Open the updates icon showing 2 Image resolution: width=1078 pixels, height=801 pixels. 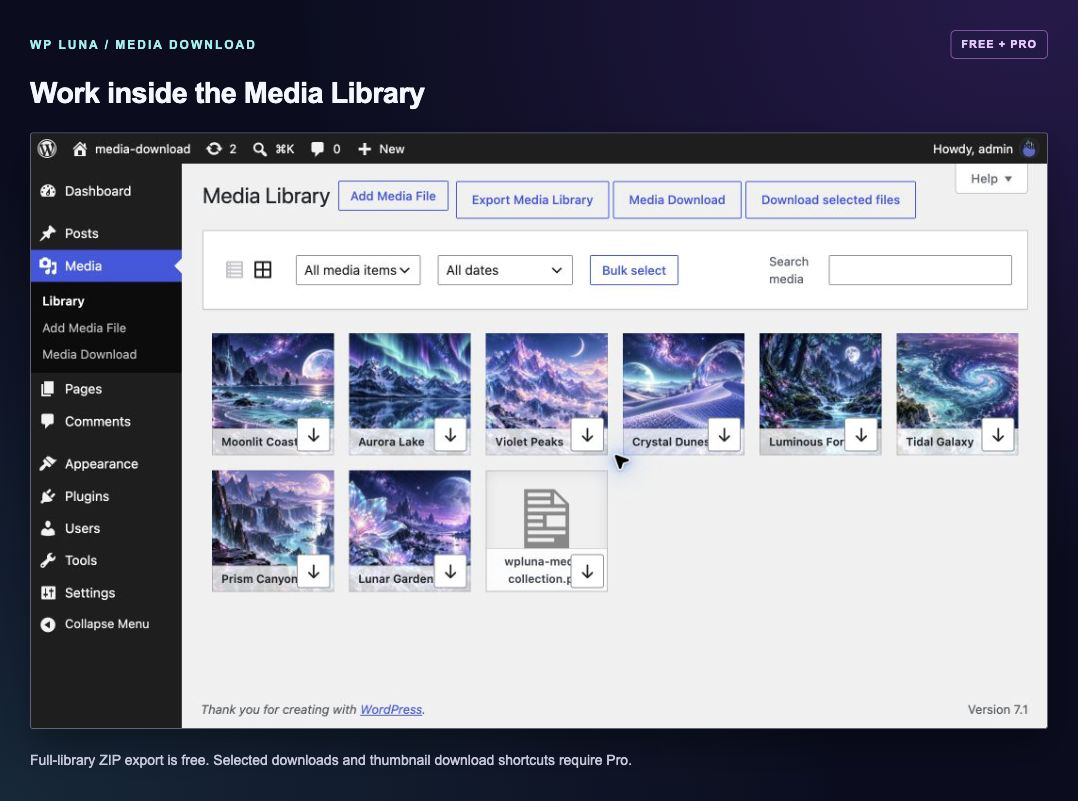click(214, 149)
